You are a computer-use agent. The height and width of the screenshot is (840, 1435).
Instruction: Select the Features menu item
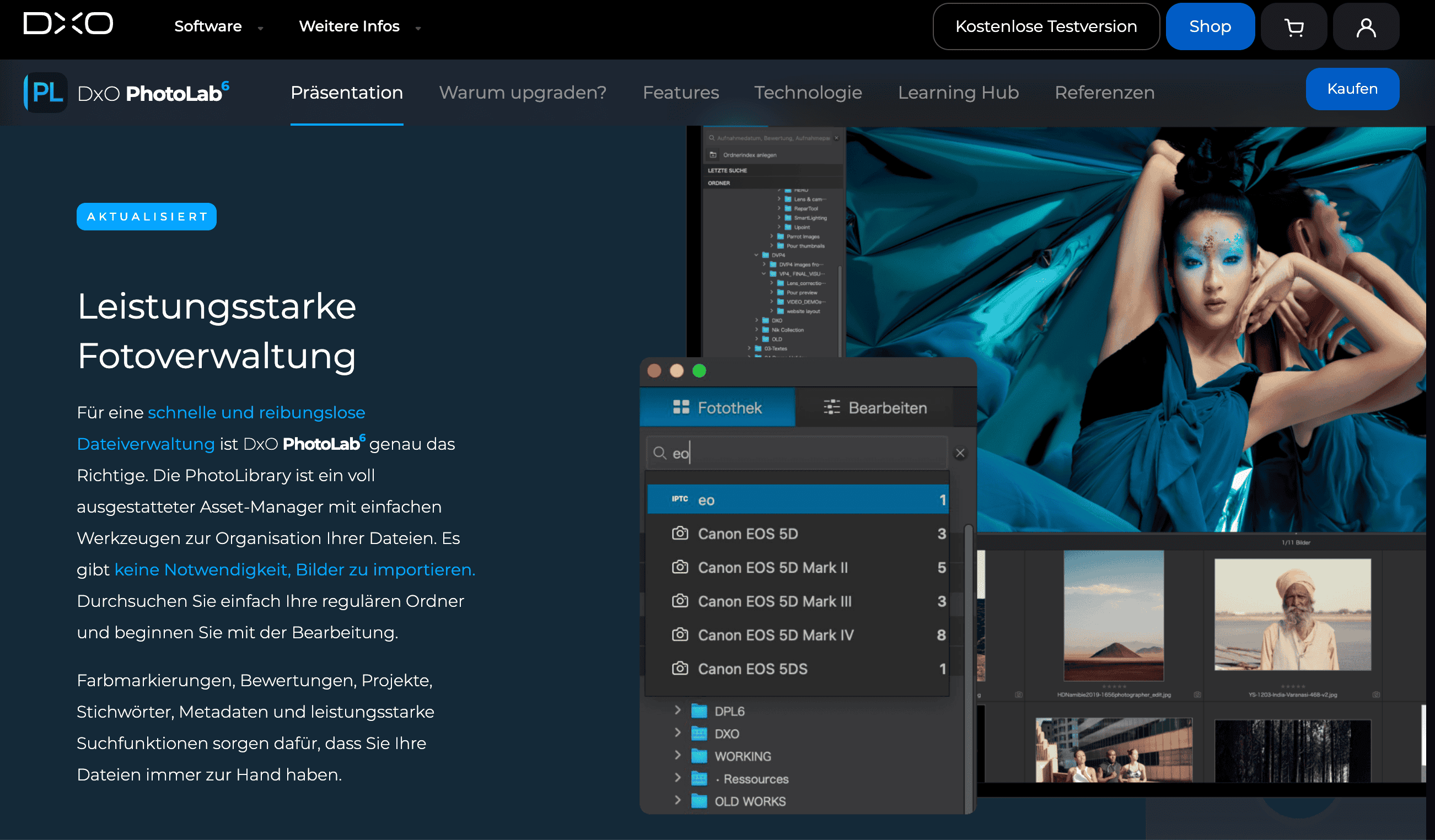click(681, 92)
